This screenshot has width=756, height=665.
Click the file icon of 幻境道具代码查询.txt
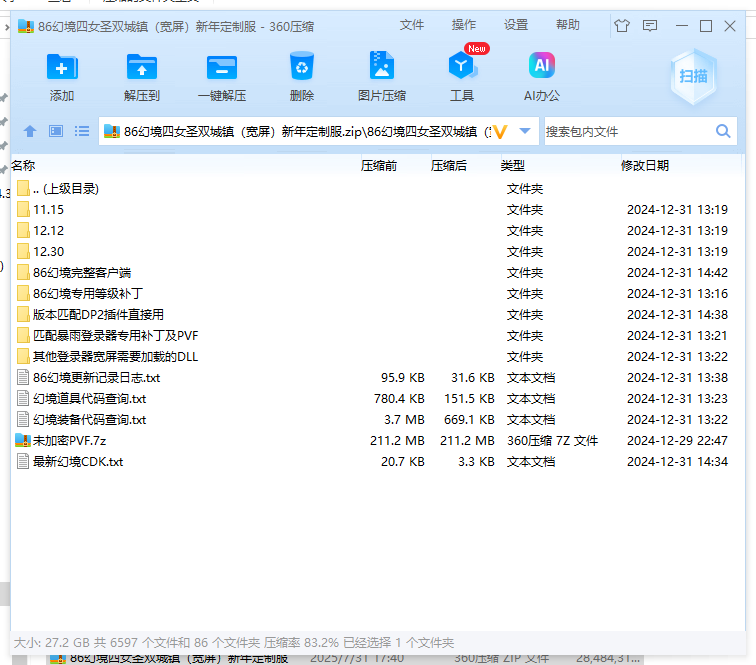click(x=23, y=398)
